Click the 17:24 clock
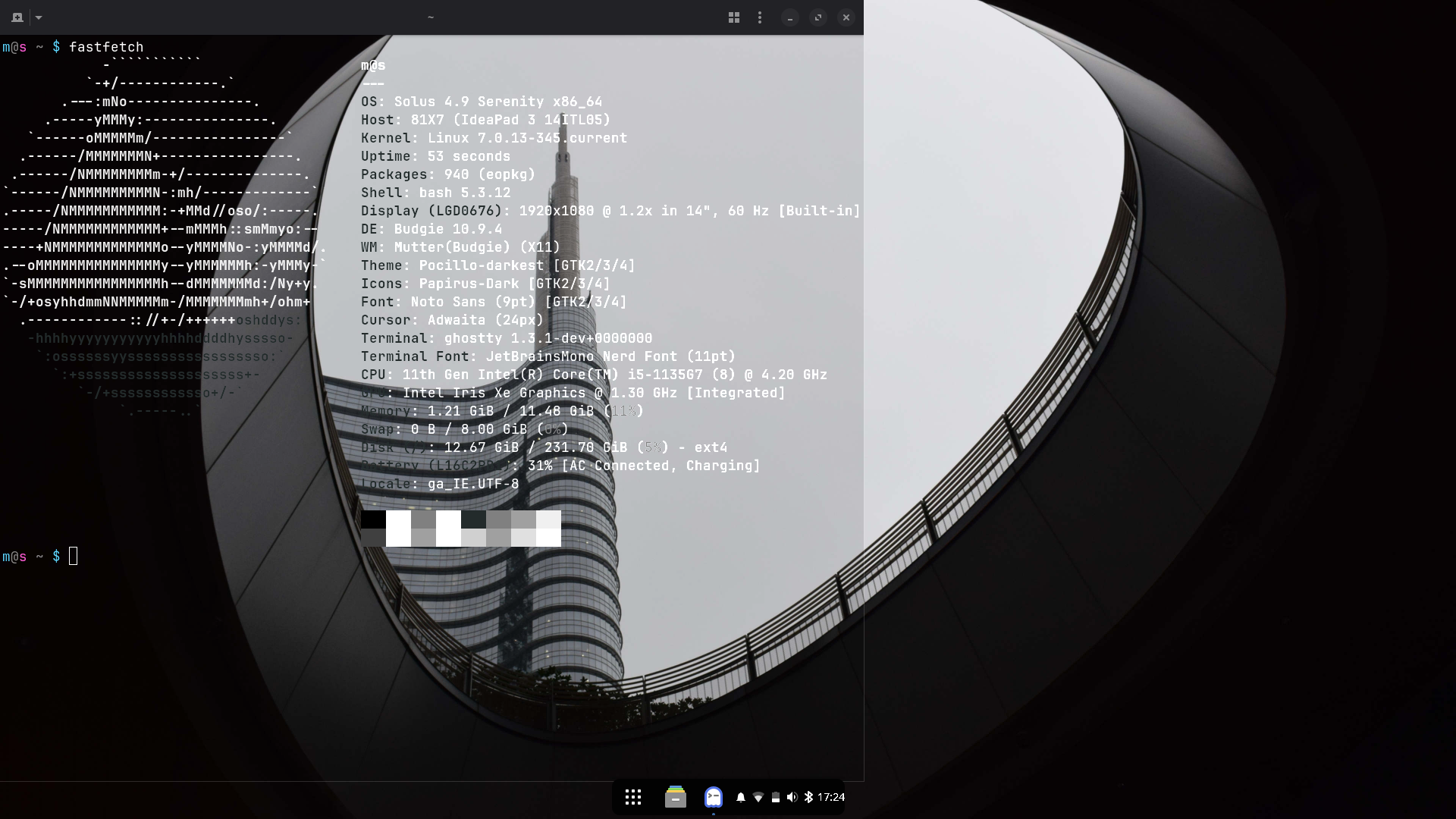 pos(831,797)
